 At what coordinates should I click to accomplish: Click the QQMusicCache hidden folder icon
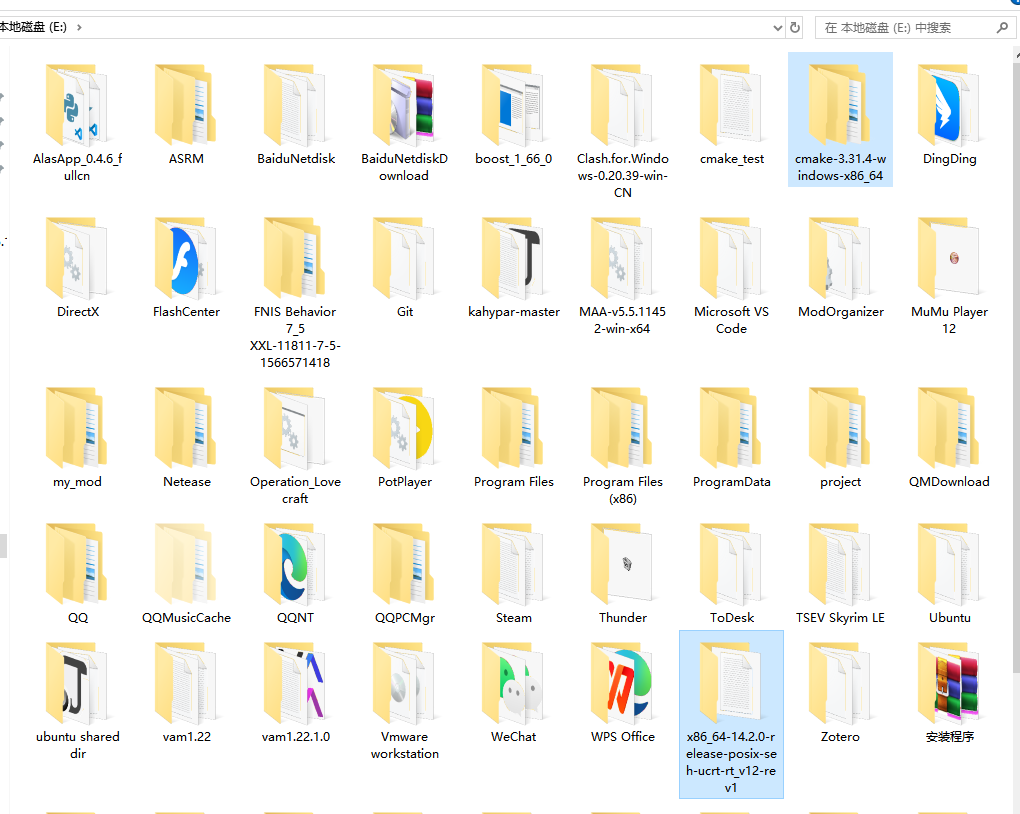[186, 564]
